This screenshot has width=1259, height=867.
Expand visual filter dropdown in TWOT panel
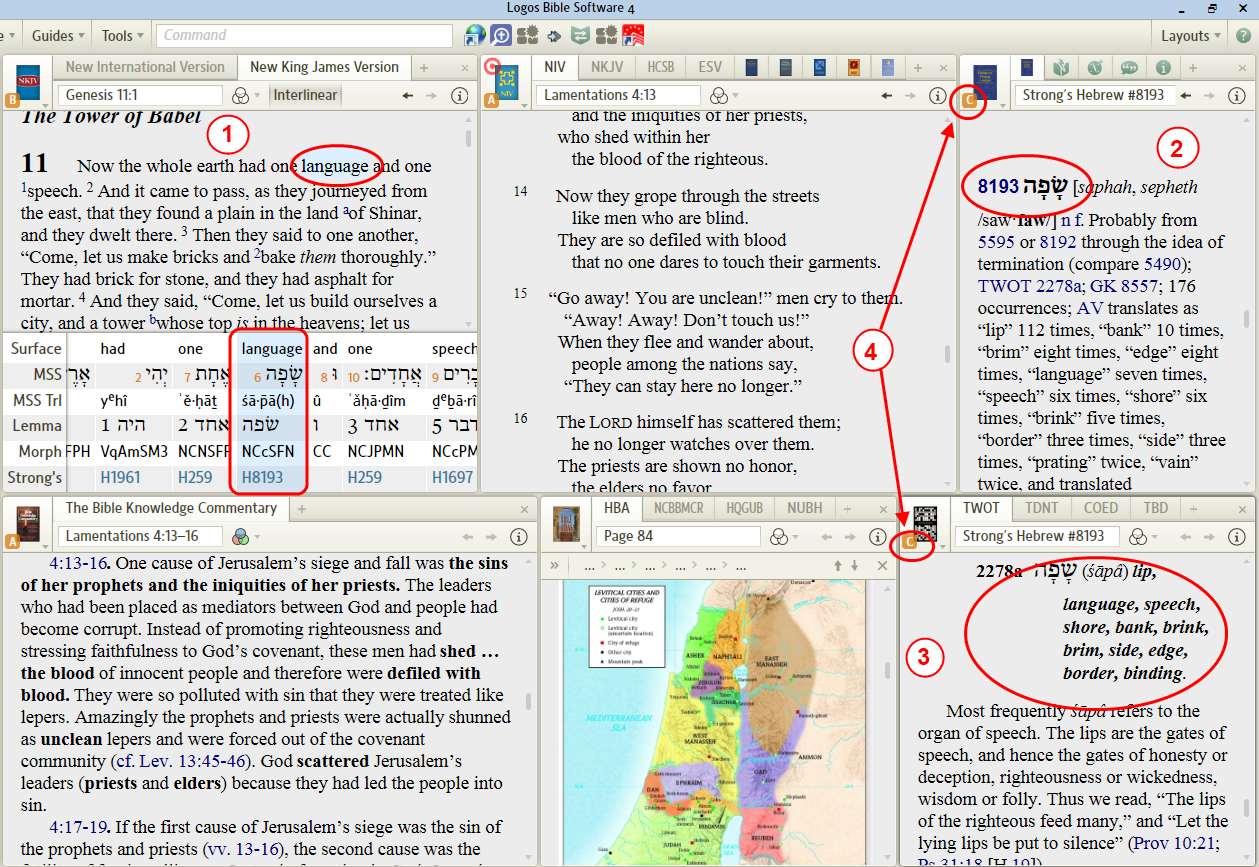1155,538
